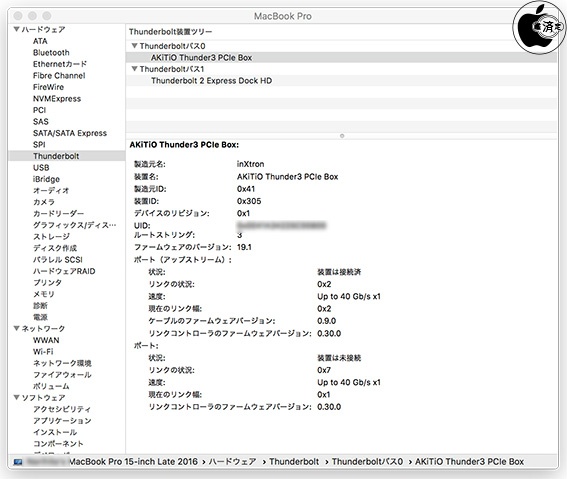Viewport: 567px width, 479px height.
Task: Collapse the Thunderboltバス0 tree node
Action: pos(134,46)
